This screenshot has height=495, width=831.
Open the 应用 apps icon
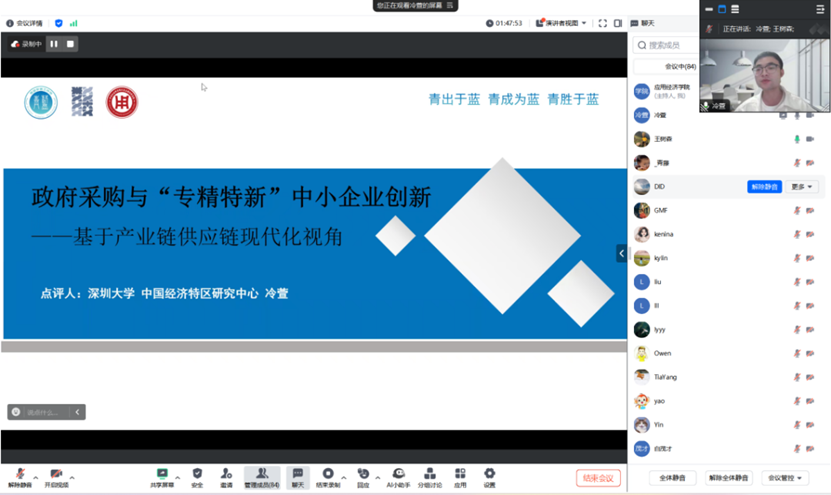tap(460, 477)
